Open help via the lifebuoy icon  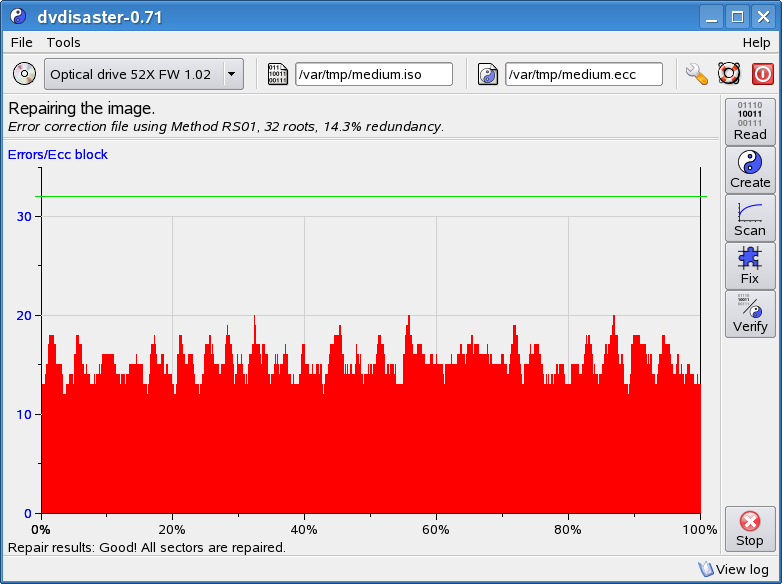tap(729, 74)
